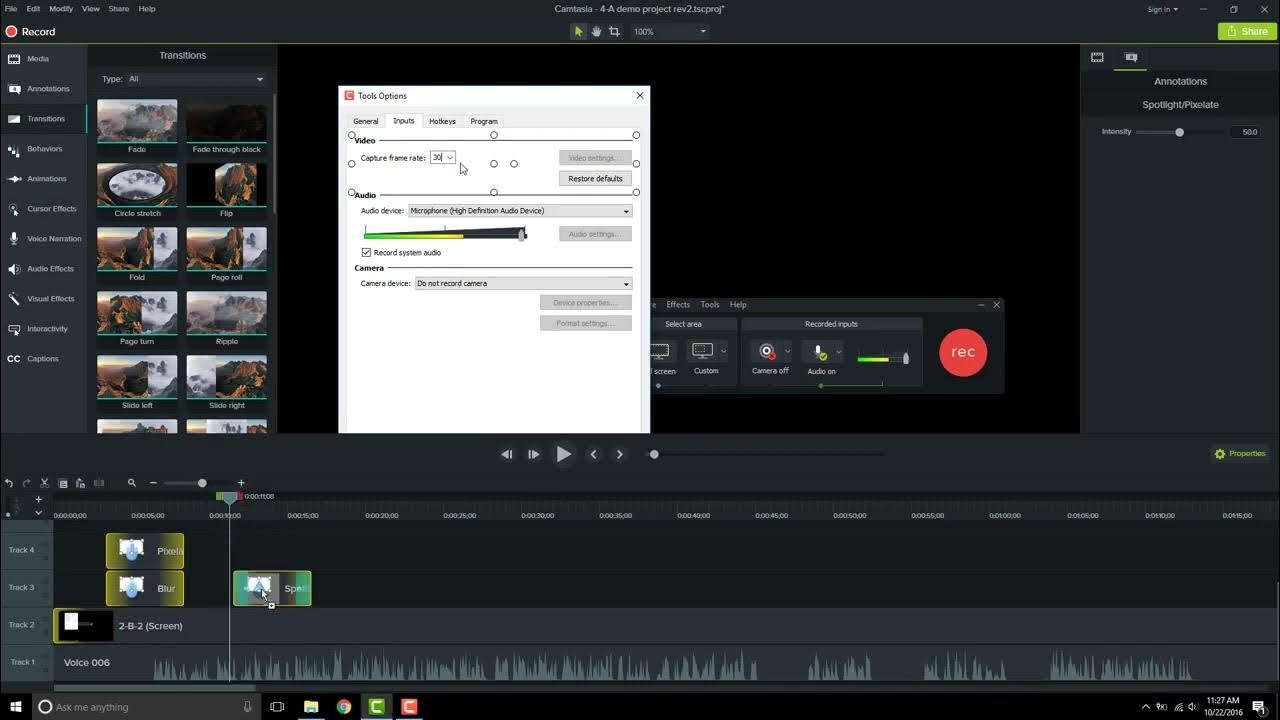Image resolution: width=1280 pixels, height=720 pixels.
Task: Open the annotation properties tab icon
Action: [1131, 58]
